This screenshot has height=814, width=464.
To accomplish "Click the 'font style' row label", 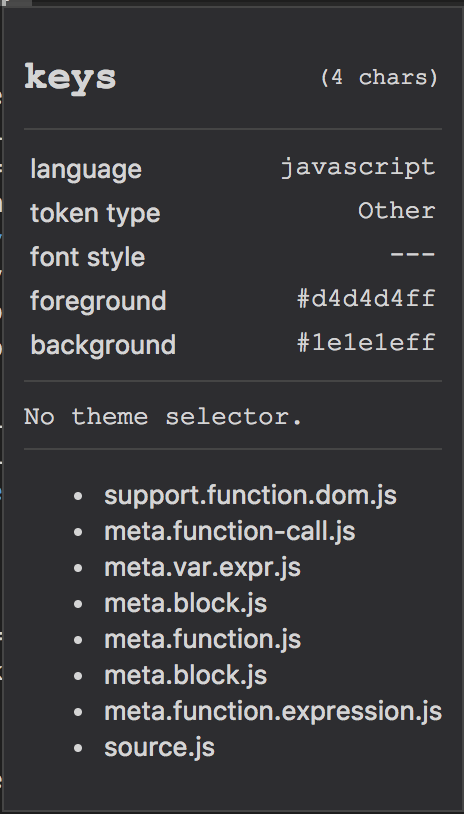I will 88,257.
